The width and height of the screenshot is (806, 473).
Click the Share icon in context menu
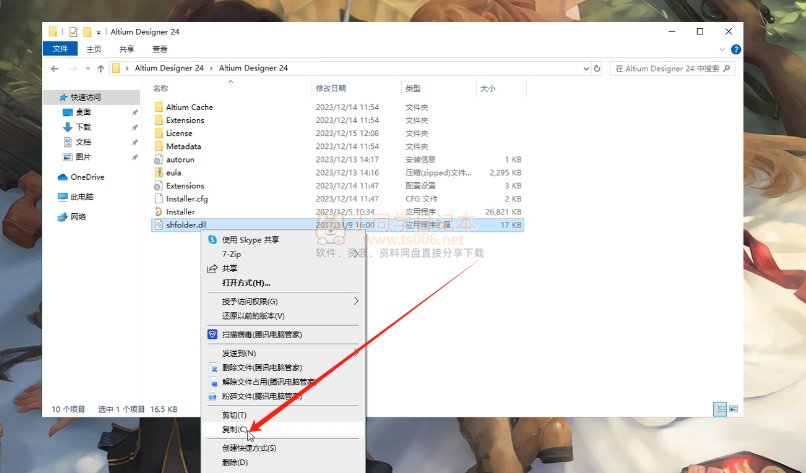212,268
